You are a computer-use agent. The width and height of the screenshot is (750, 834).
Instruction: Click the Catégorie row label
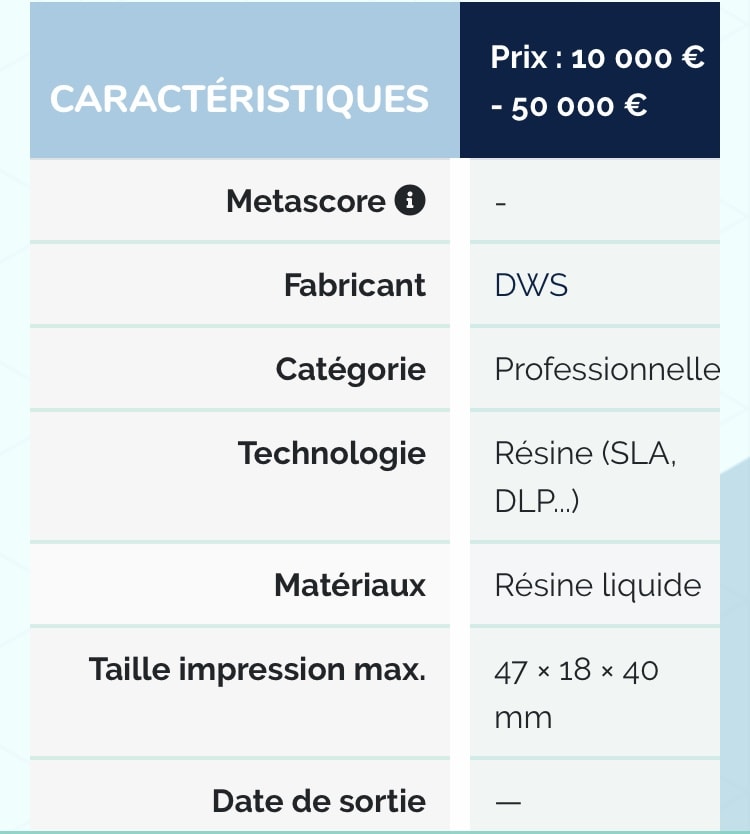click(351, 370)
